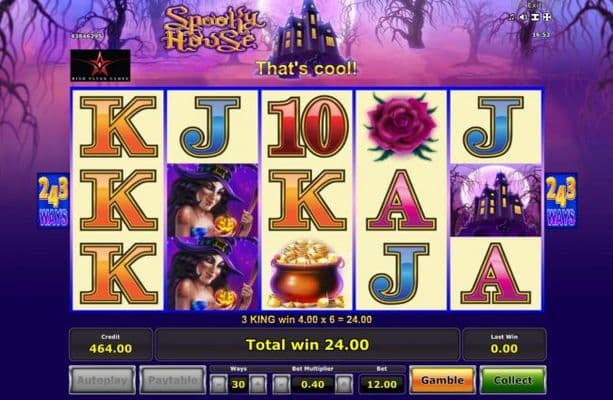Open the Paytable
Image resolution: width=613 pixels, height=400 pixels.
point(173,380)
